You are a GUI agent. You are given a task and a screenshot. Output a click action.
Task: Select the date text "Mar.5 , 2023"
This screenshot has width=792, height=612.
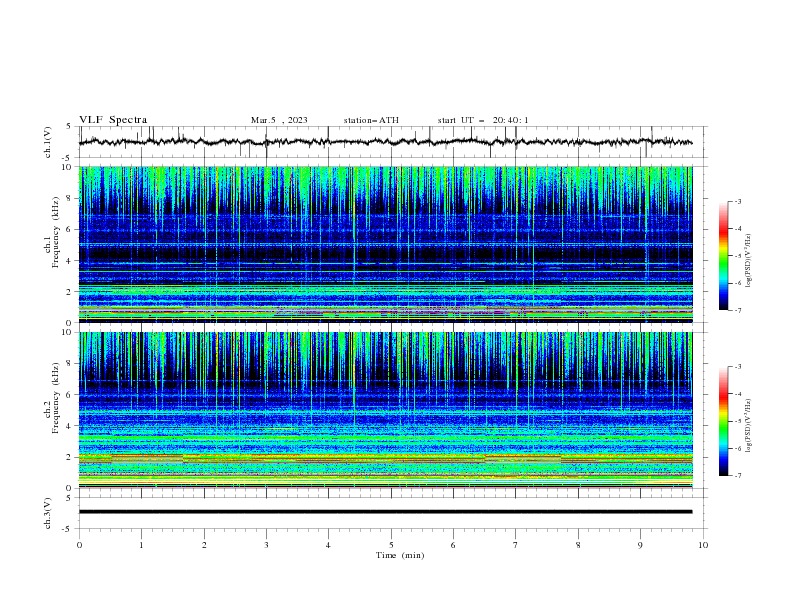pos(279,120)
